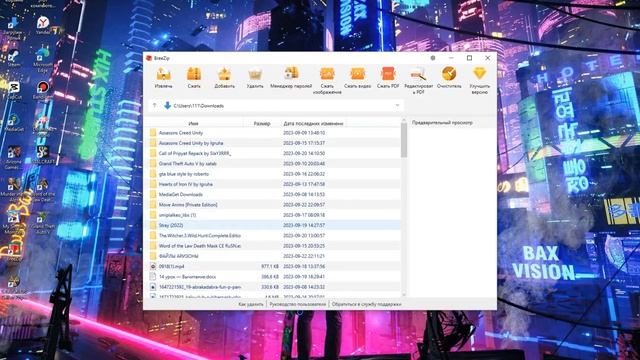Screen dimensions: 640x360
Task: Select the 14 урок docx file
Action: [273, 276]
